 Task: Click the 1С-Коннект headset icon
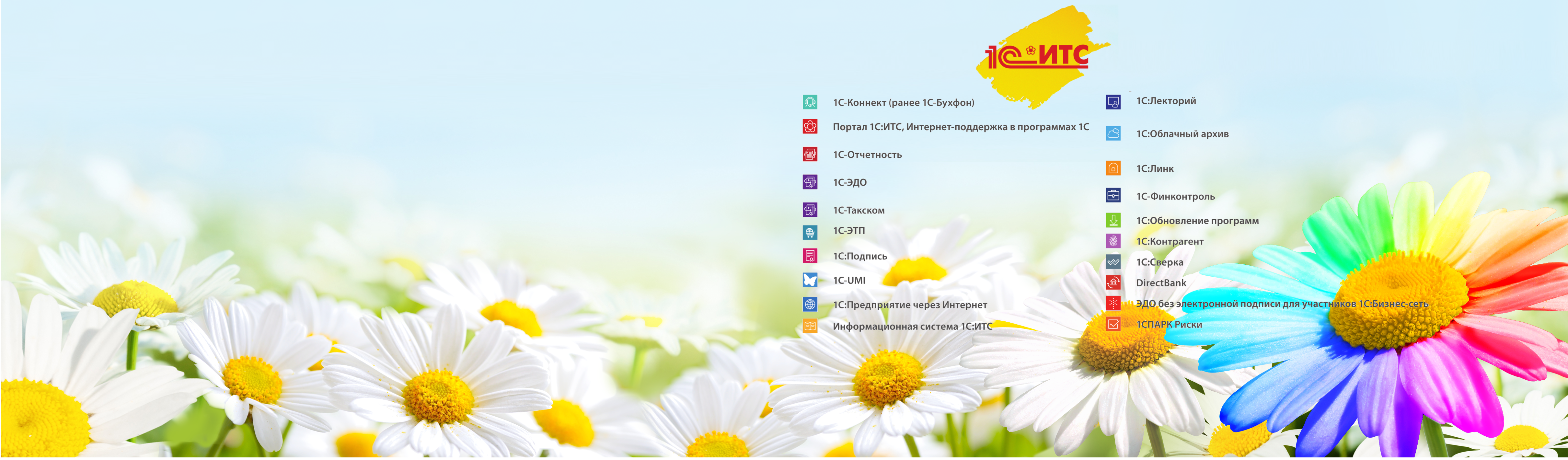[810, 102]
